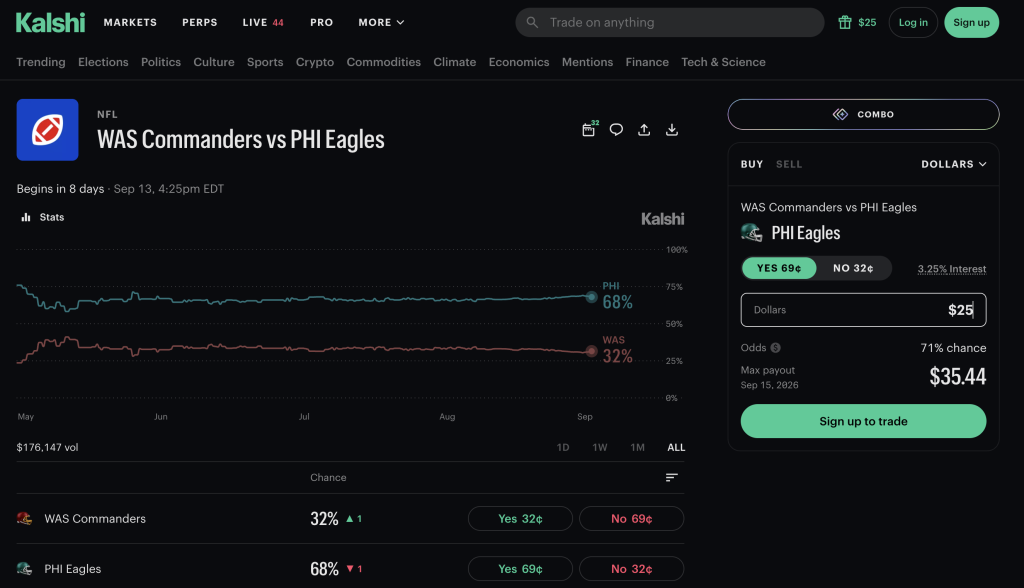Set chart range to 1W

(x=600, y=447)
